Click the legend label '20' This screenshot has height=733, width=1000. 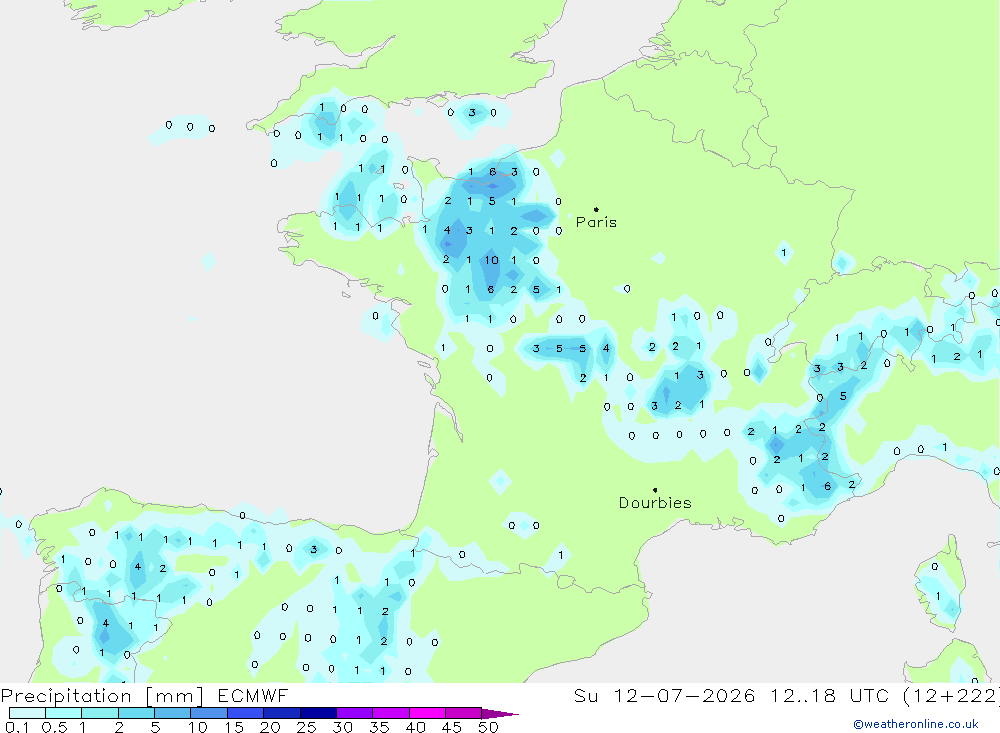[270, 727]
